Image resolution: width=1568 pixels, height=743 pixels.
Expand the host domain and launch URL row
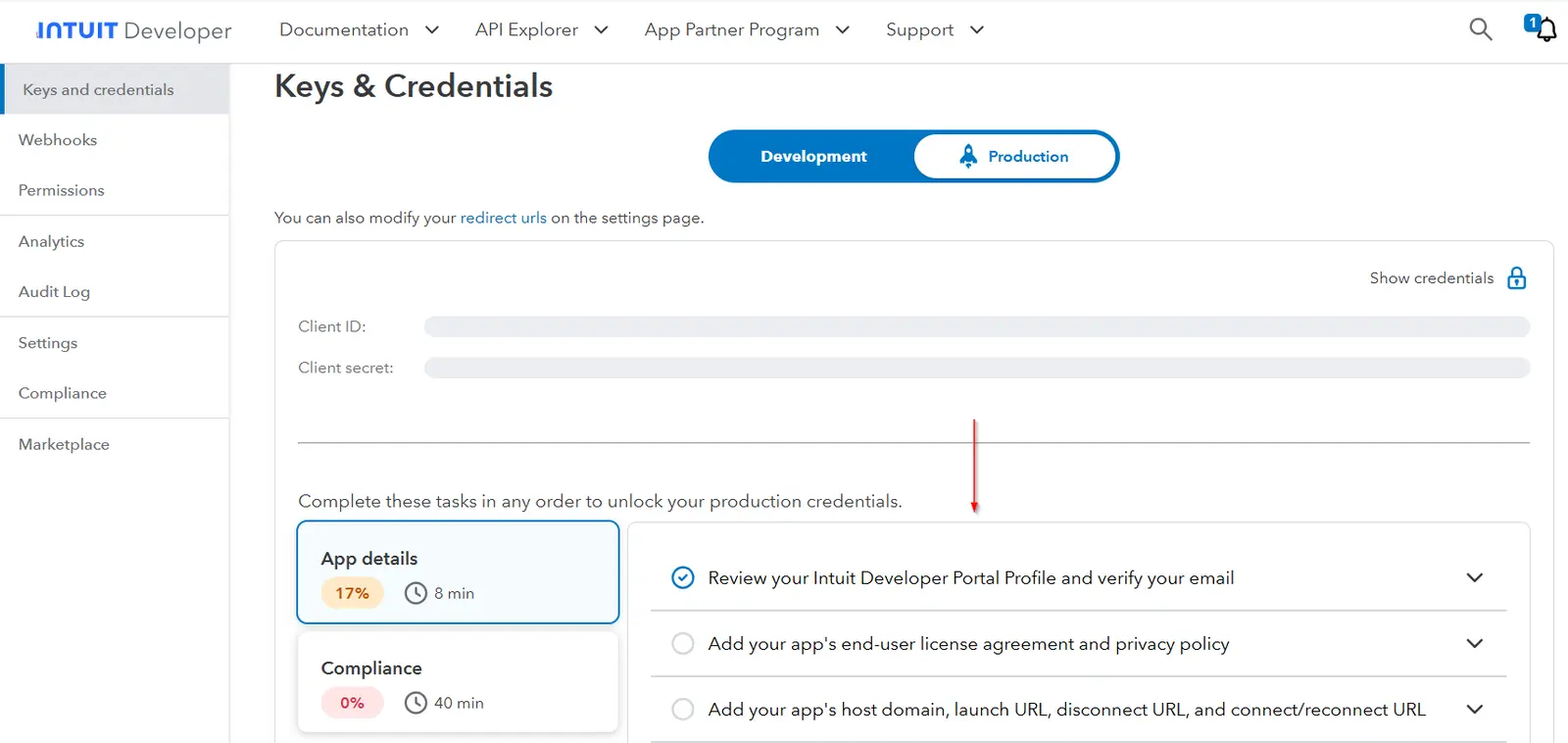pyautogui.click(x=1078, y=709)
